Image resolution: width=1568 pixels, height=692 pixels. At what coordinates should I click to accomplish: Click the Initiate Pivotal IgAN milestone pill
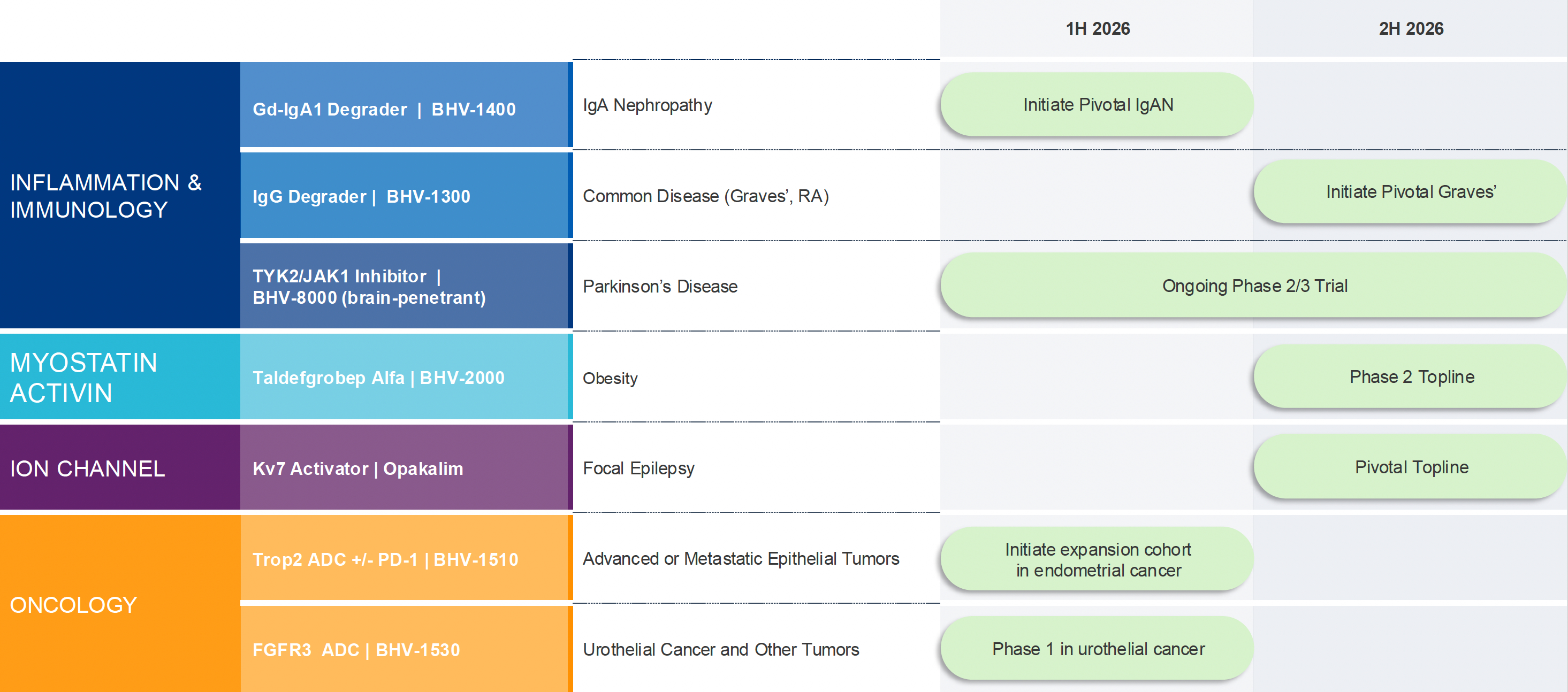pos(1097,105)
